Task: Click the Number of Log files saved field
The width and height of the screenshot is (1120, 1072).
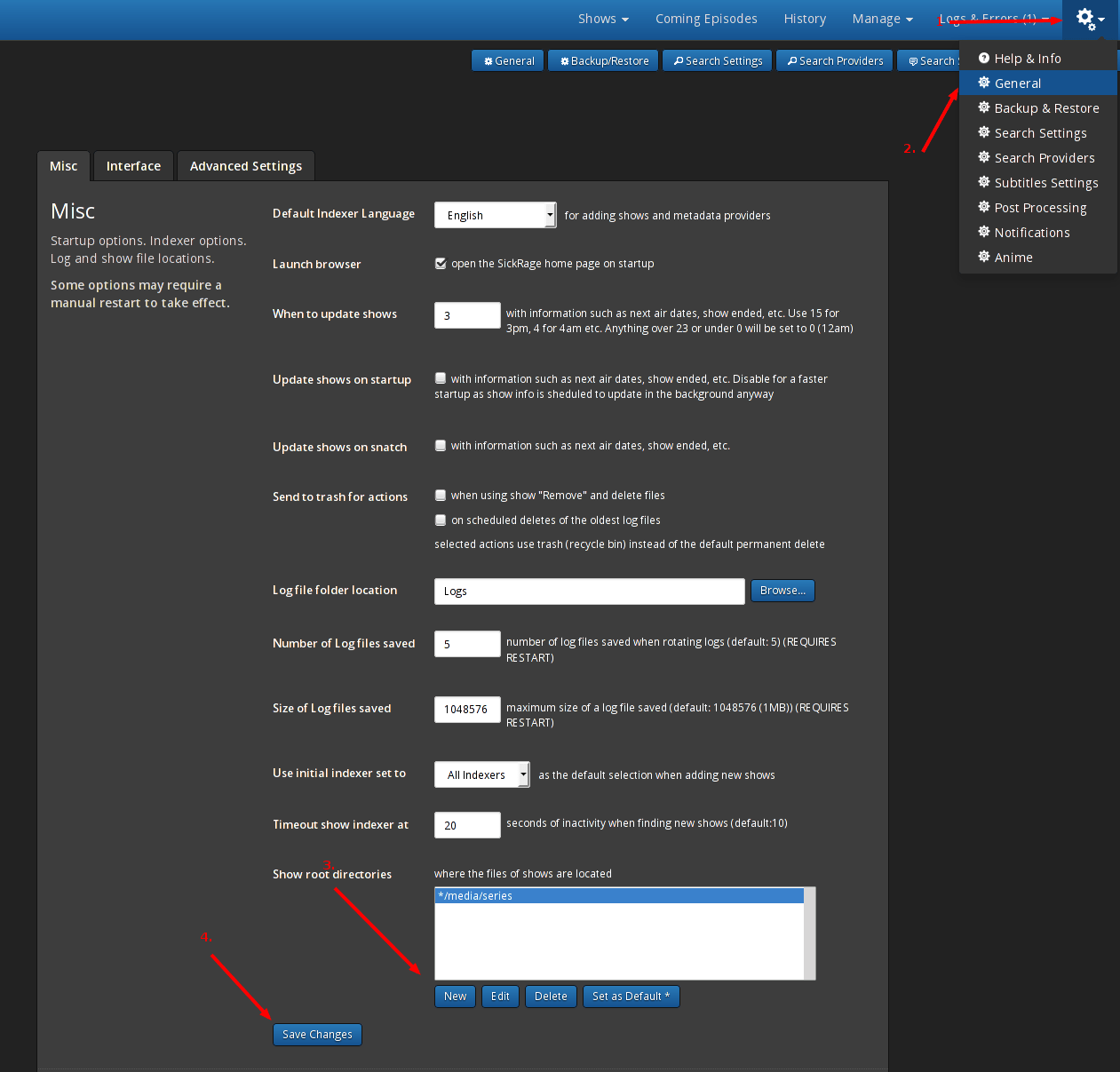Action: point(467,644)
